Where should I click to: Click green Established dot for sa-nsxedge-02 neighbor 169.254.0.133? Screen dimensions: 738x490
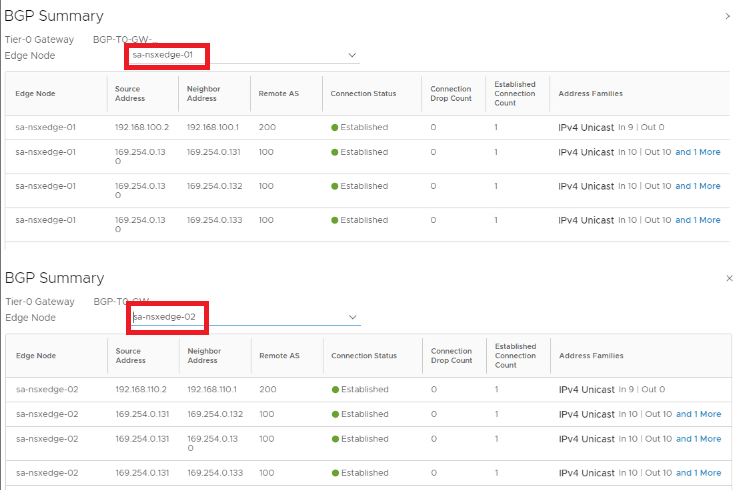[335, 473]
